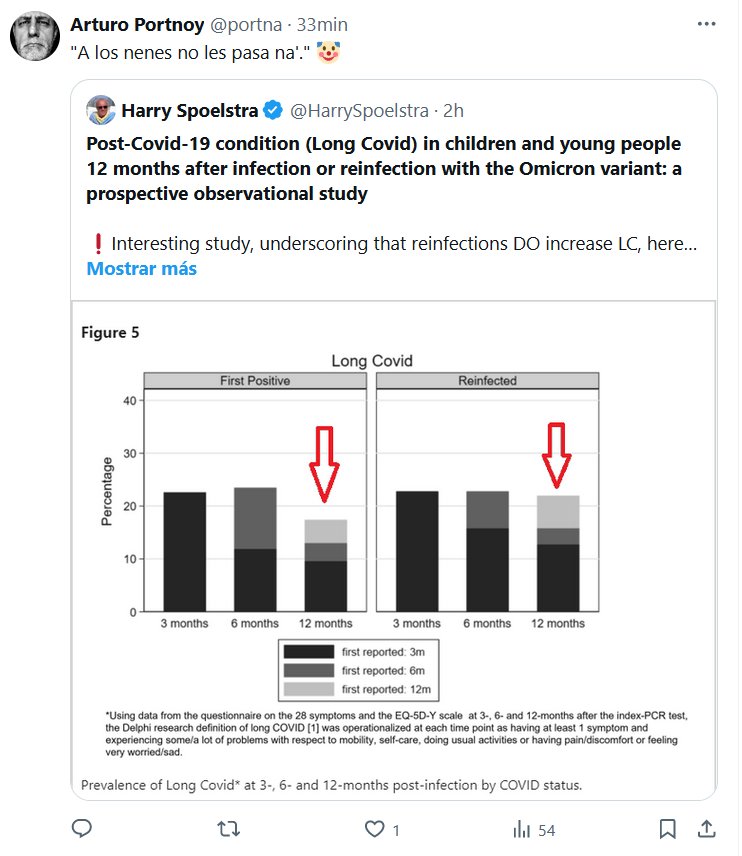This screenshot has height=856, width=742.
Task: Open the three-dot more options menu
Action: (x=706, y=24)
